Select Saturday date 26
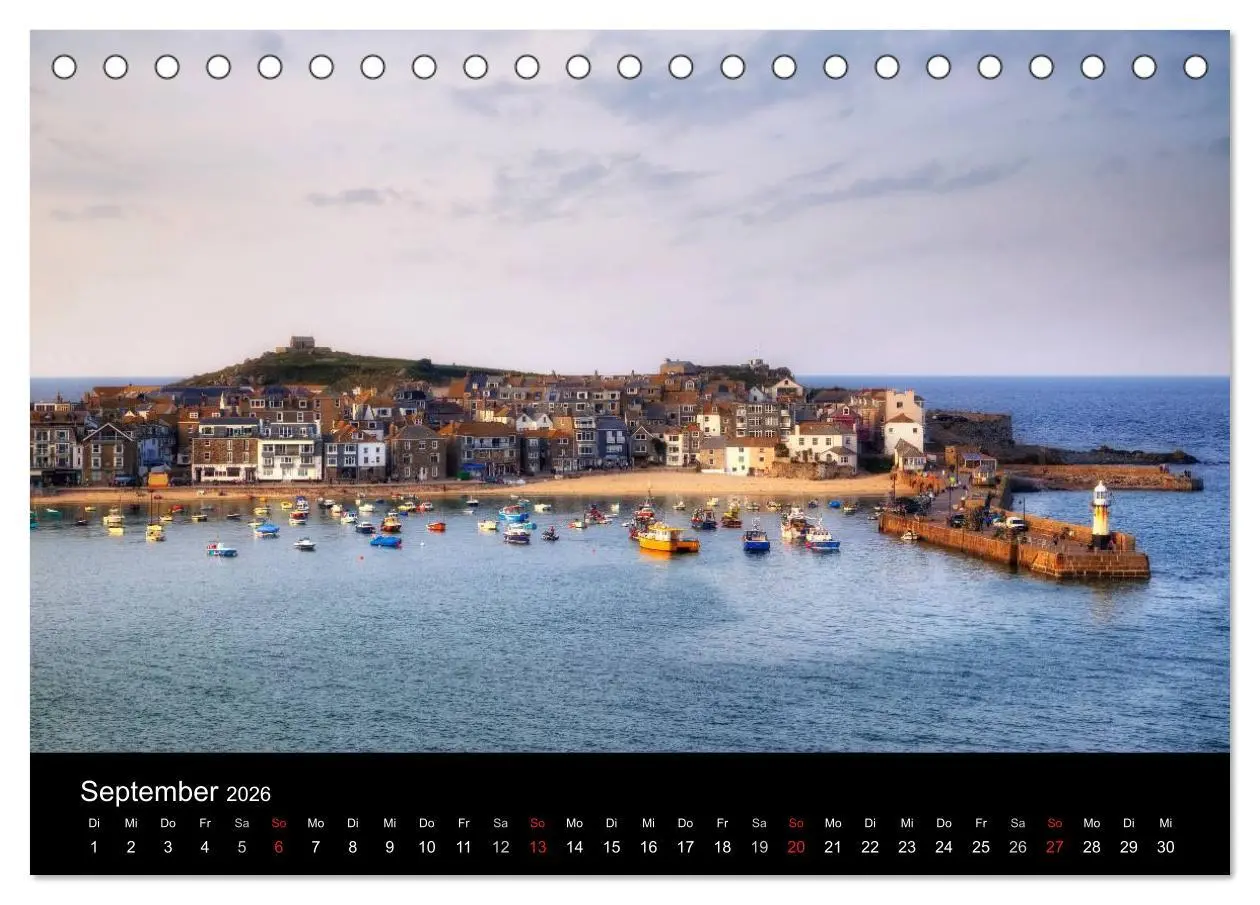 tap(1018, 847)
